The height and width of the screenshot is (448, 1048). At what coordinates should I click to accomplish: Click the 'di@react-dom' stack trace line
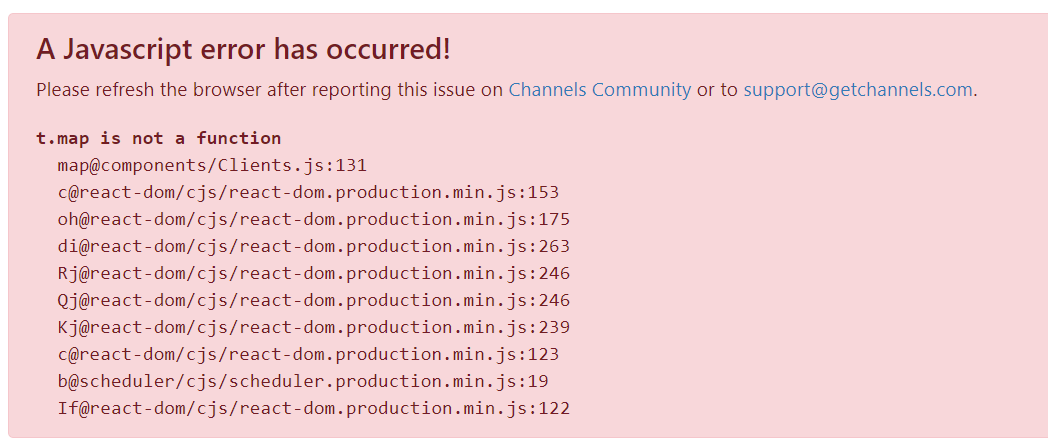tap(313, 246)
